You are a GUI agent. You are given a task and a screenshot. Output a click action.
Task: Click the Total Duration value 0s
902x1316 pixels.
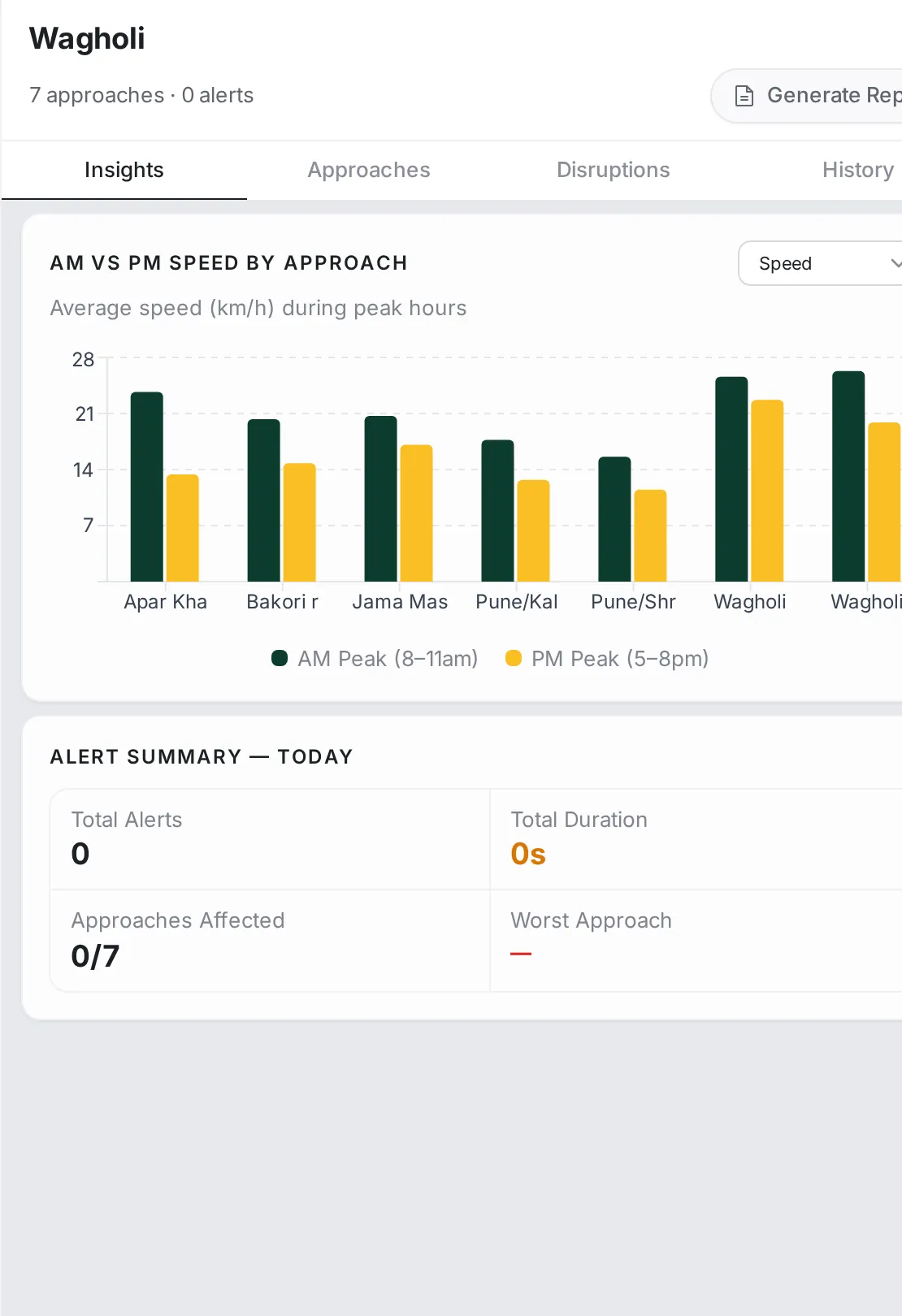point(528,854)
